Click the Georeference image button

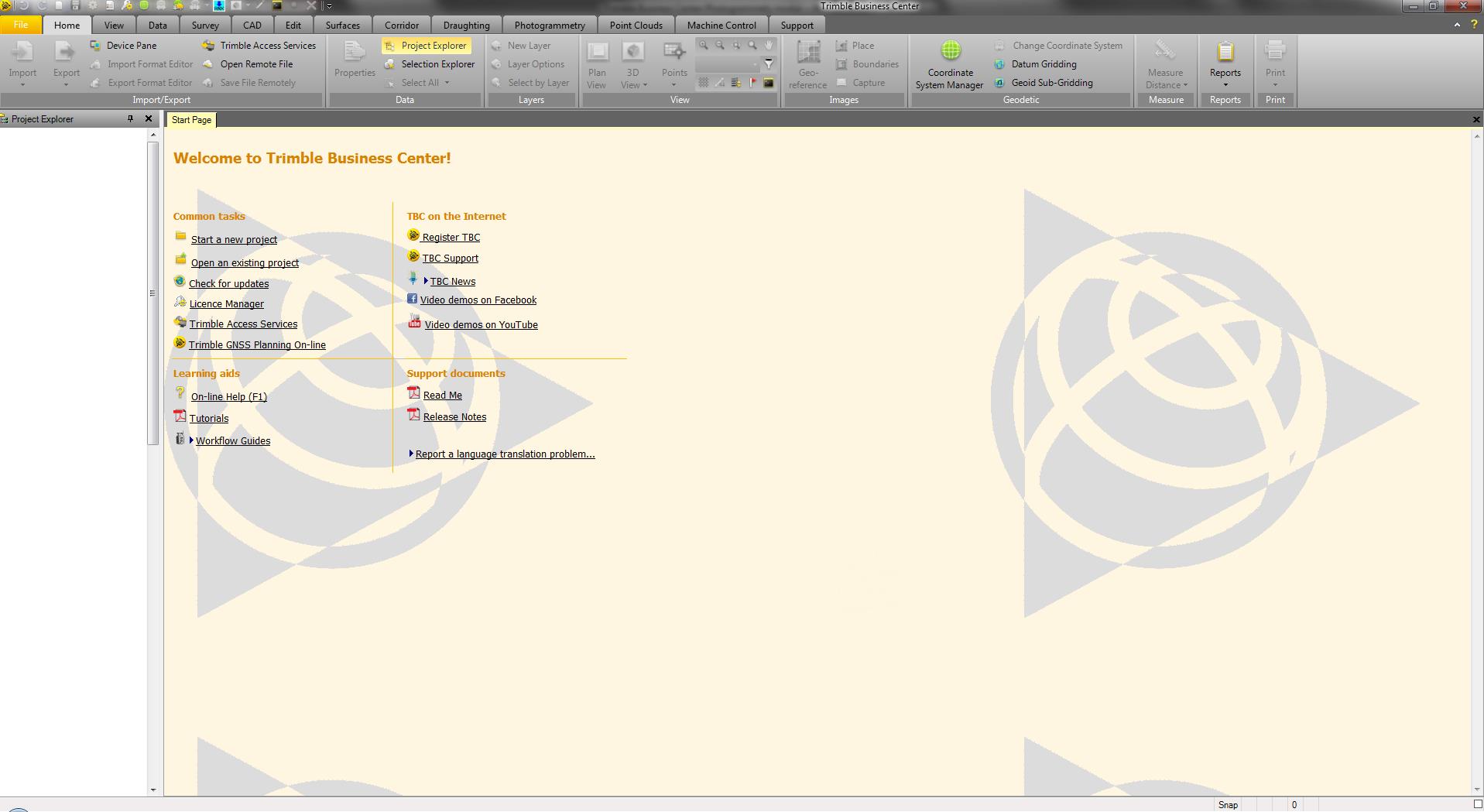click(808, 65)
